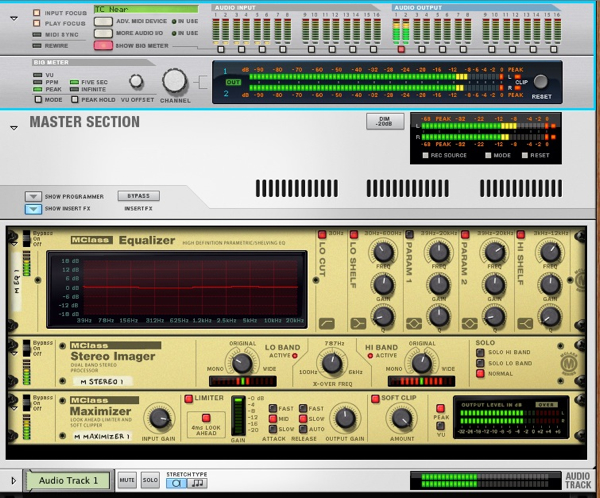Click the Stereo Imager Bypass/On/Off switch

coord(26,348)
